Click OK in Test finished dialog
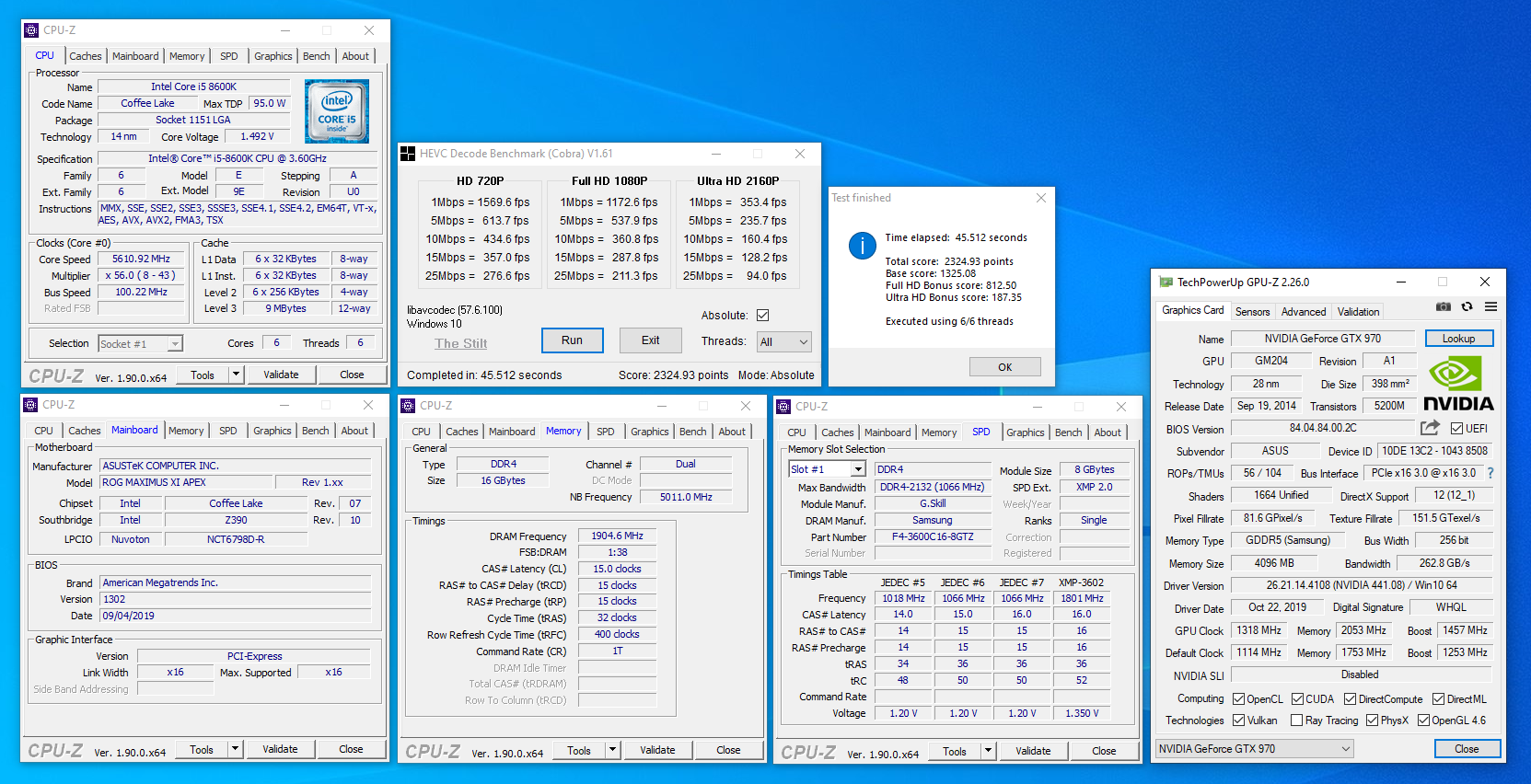Screen dimensions: 1531x784 click(x=1005, y=367)
